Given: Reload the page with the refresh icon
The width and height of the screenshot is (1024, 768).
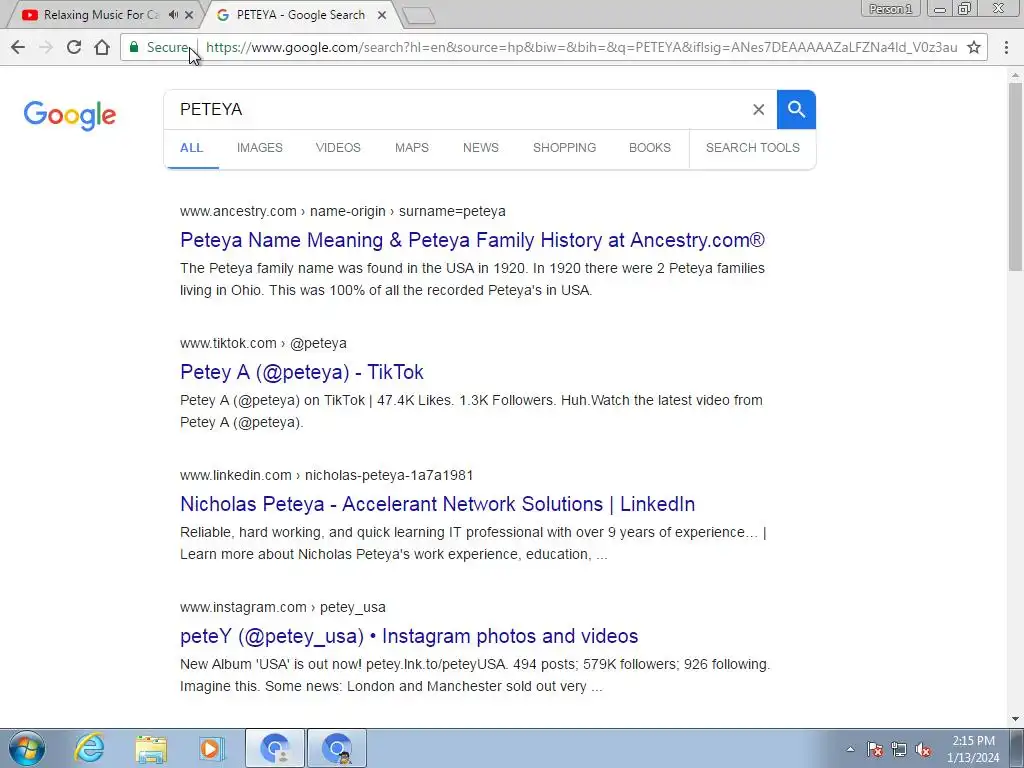Looking at the screenshot, I should point(74,47).
